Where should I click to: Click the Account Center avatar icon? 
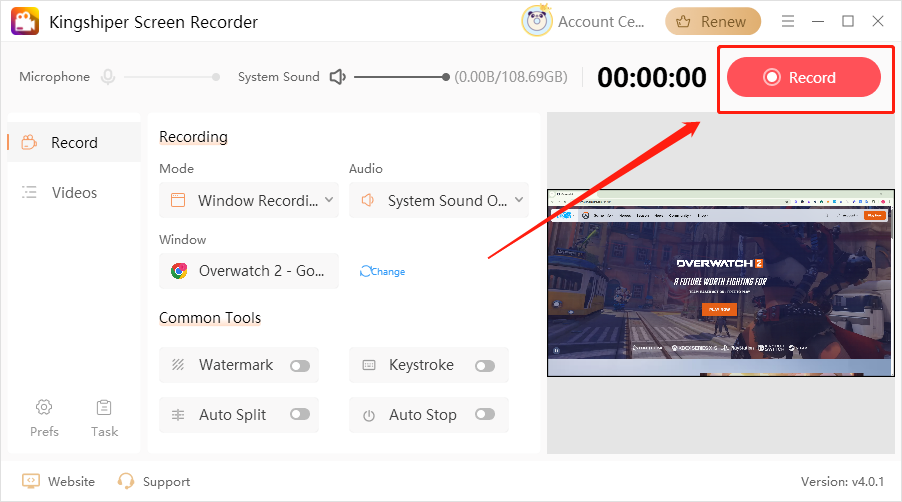pyautogui.click(x=537, y=21)
